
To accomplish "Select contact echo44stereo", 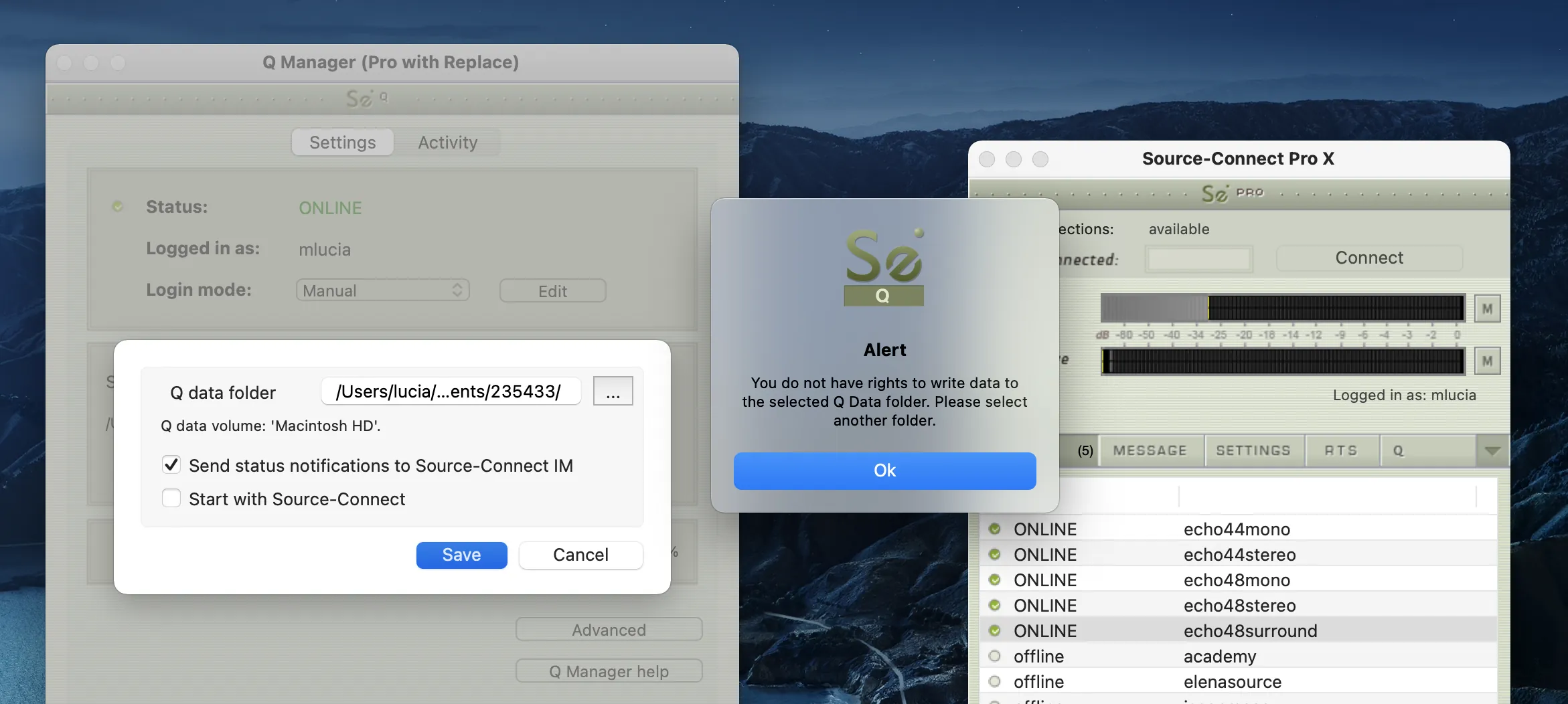I will click(1239, 554).
